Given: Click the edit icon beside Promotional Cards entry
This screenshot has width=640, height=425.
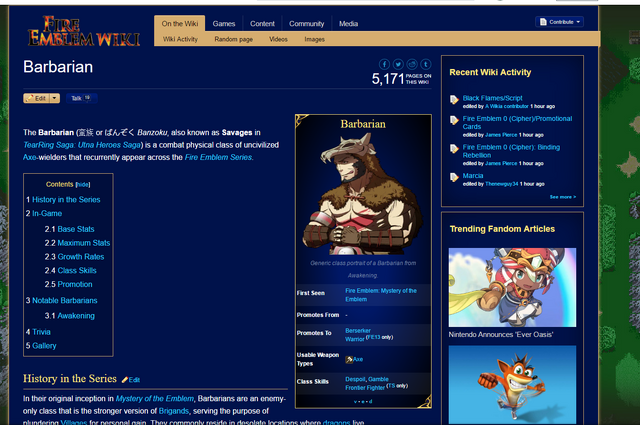Looking at the screenshot, I should point(454,120).
